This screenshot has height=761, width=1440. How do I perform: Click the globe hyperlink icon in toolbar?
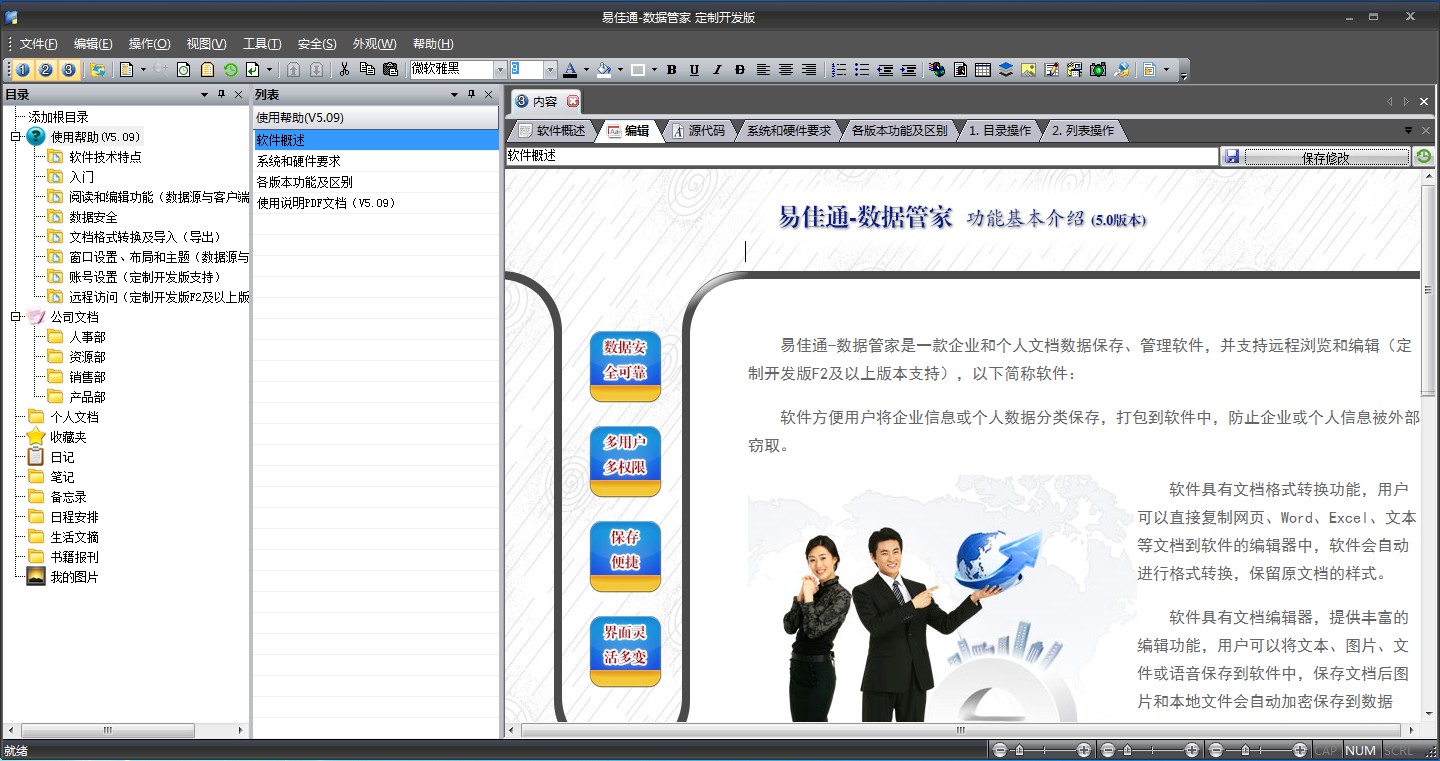point(937,70)
